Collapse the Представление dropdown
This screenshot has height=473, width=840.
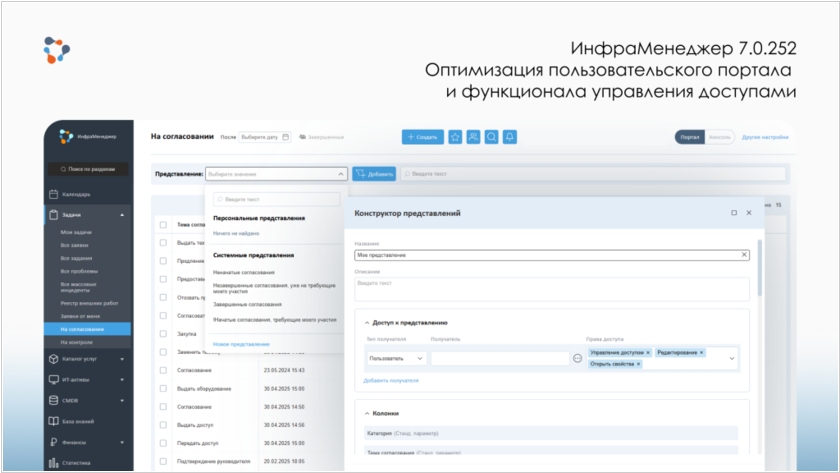pyautogui.click(x=341, y=174)
